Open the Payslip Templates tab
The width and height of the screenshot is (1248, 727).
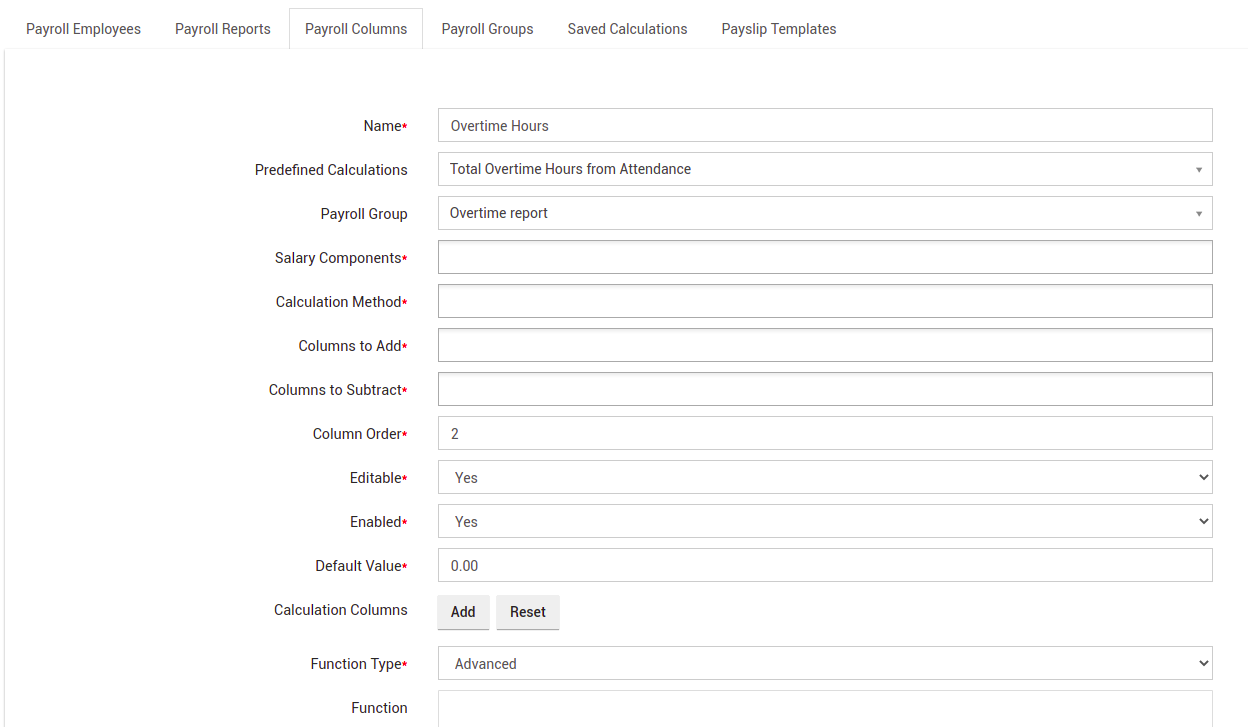(x=779, y=29)
